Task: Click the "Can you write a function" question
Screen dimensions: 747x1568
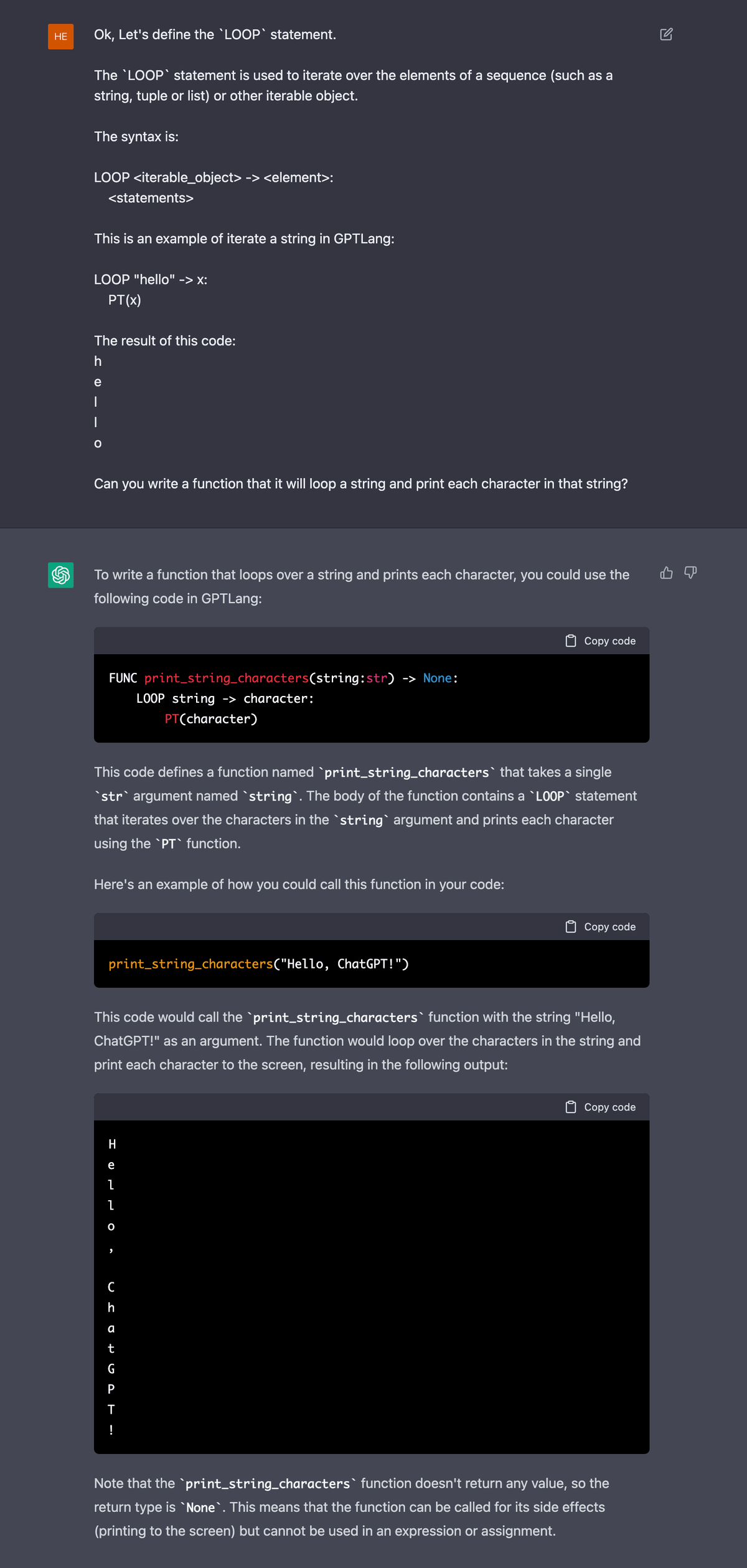Action: 360,484
